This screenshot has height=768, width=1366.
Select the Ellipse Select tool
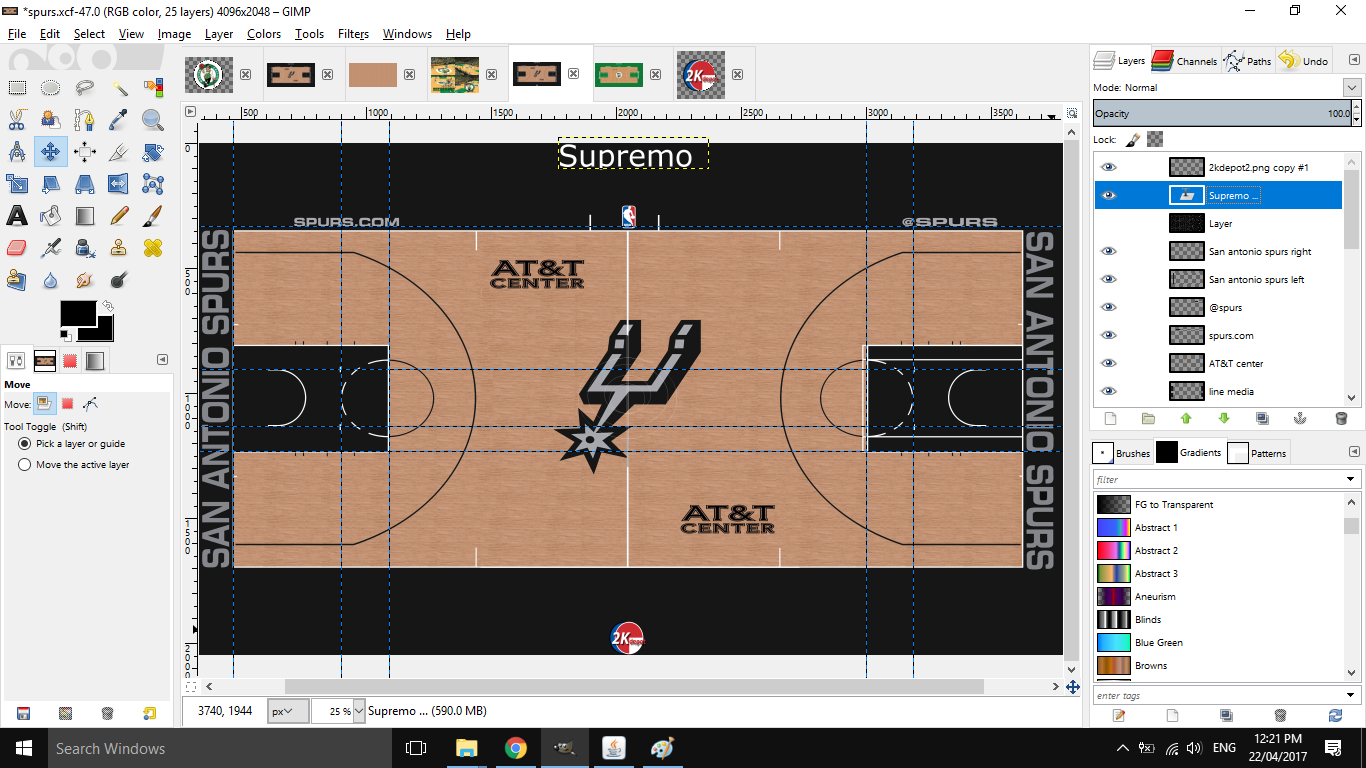[51, 88]
